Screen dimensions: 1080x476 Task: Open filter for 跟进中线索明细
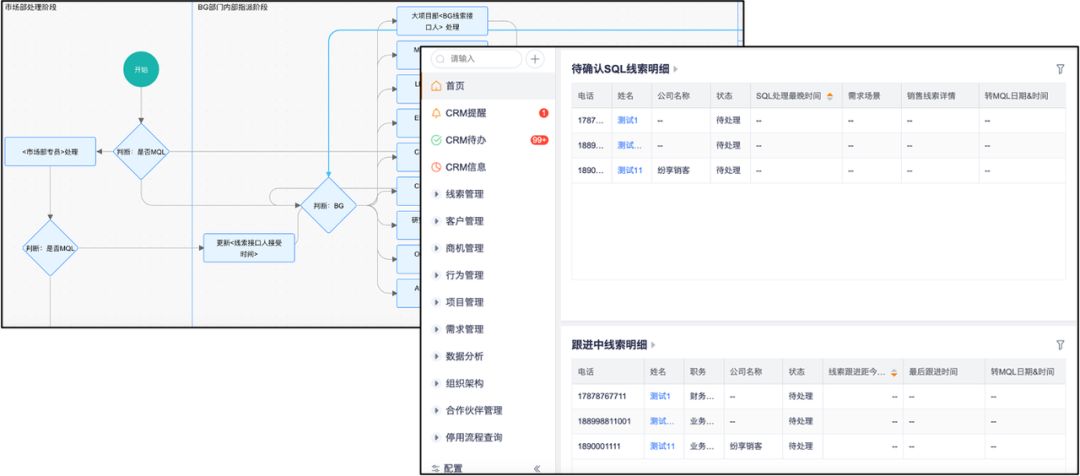point(1060,344)
